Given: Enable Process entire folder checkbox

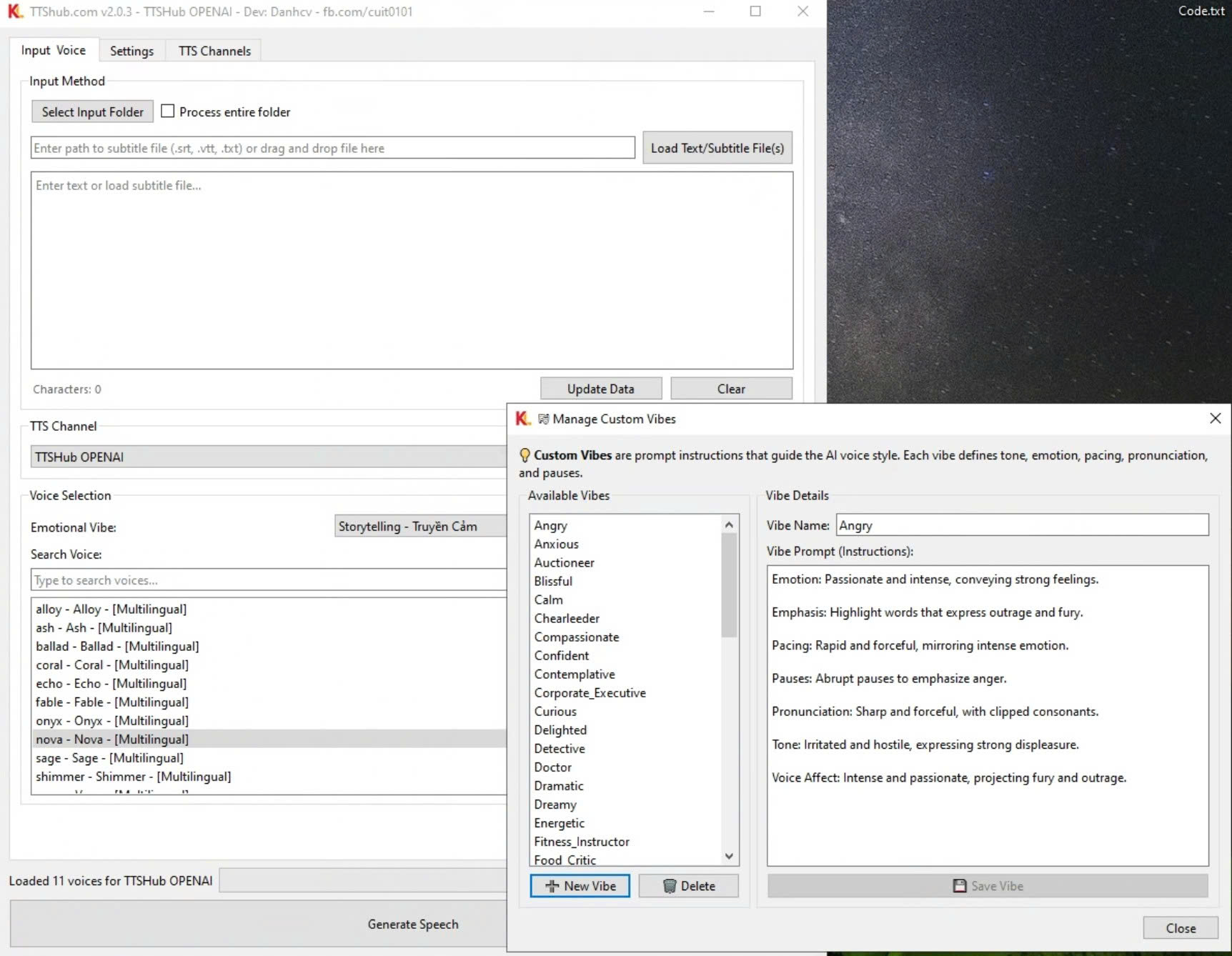Looking at the screenshot, I should 168,111.
